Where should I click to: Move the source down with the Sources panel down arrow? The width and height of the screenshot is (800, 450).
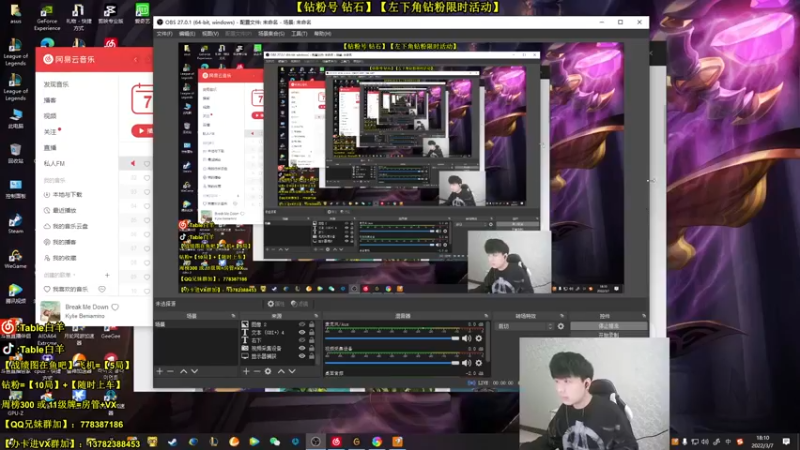[292, 371]
